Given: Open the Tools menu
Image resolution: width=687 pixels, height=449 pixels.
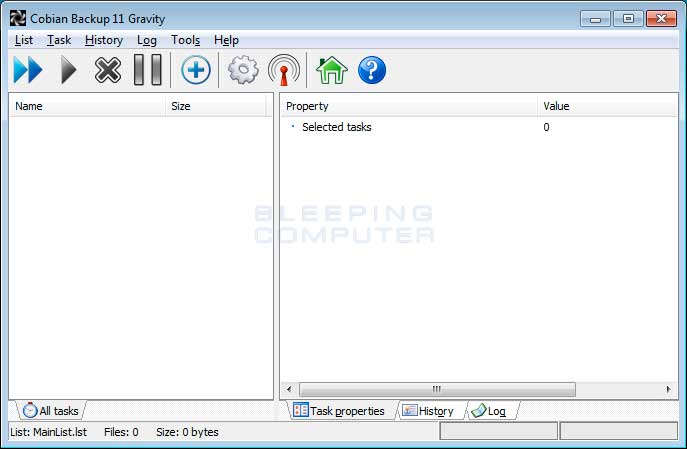Looking at the screenshot, I should pos(185,40).
